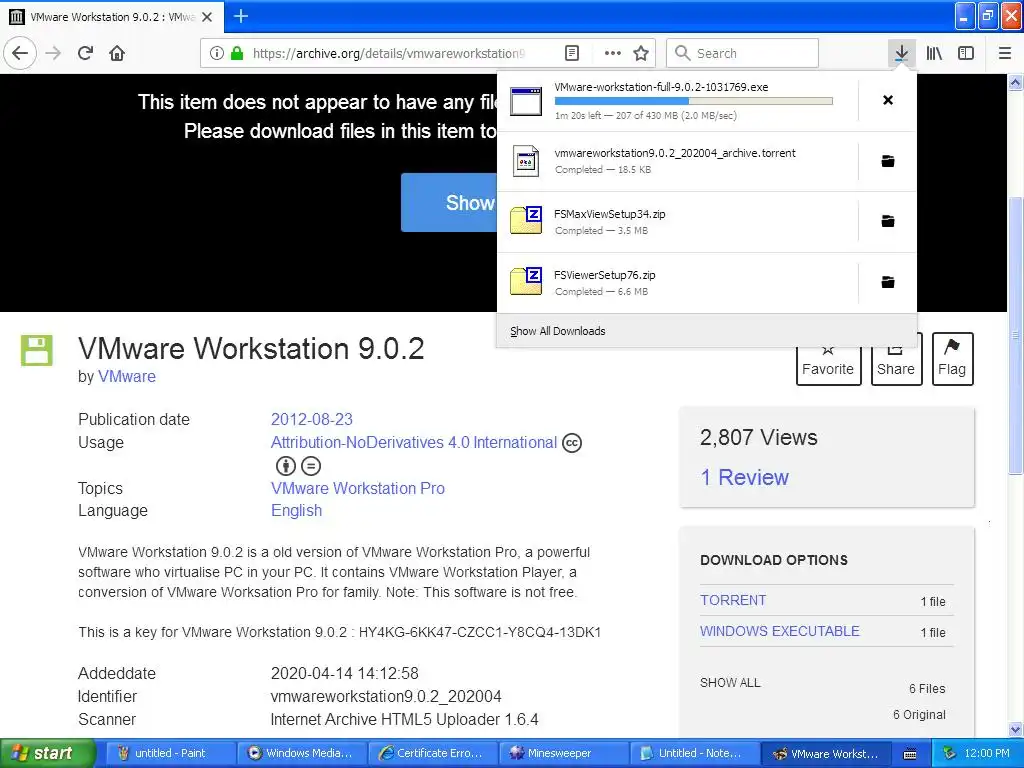Go back using the browser back arrow
This screenshot has height=768, width=1024.
point(20,53)
